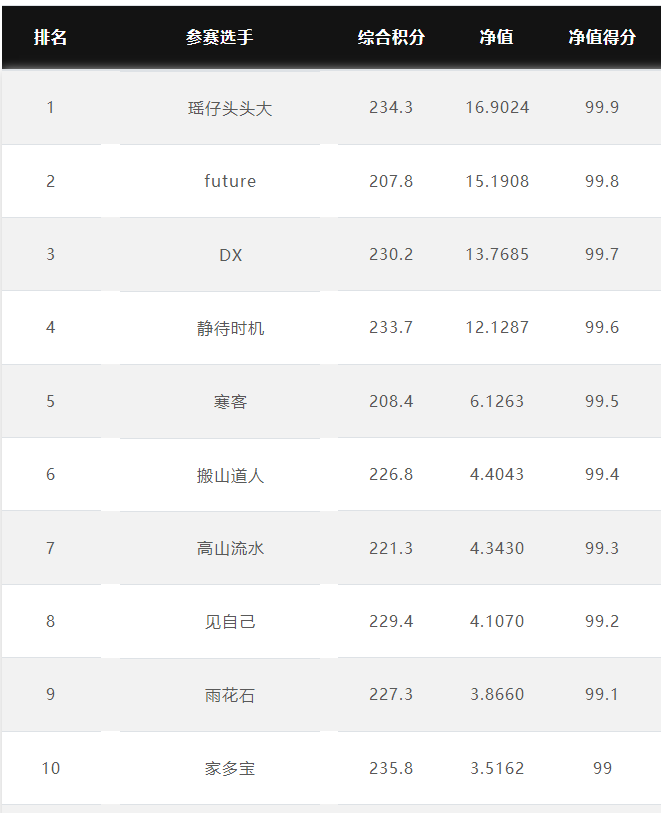This screenshot has height=813, width=661.
Task: Select player name 静待时机
Action: tap(230, 328)
